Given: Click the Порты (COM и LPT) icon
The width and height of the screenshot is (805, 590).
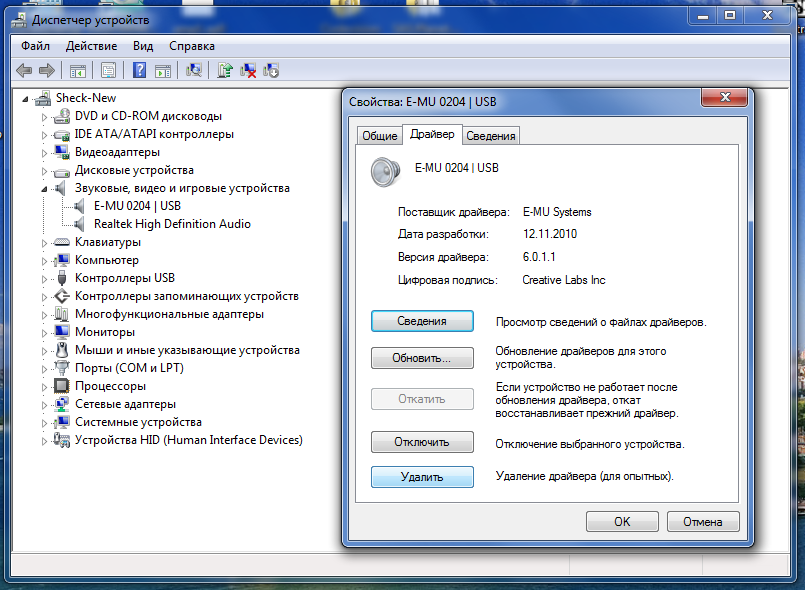Looking at the screenshot, I should coord(62,368).
